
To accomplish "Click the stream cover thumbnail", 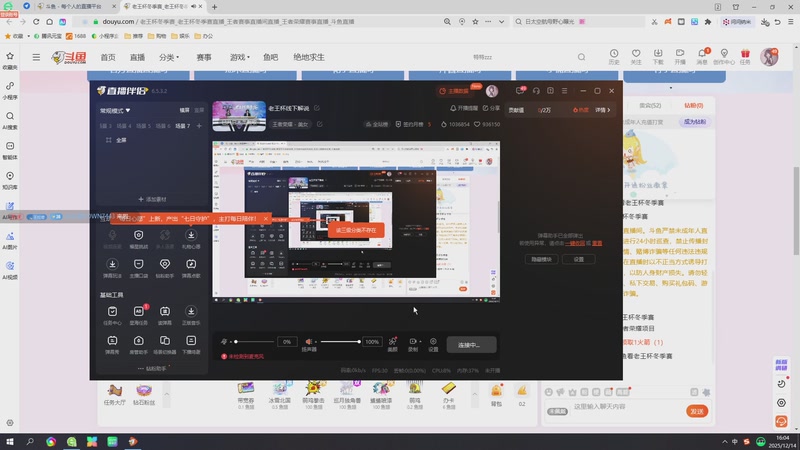I will coord(239,116).
